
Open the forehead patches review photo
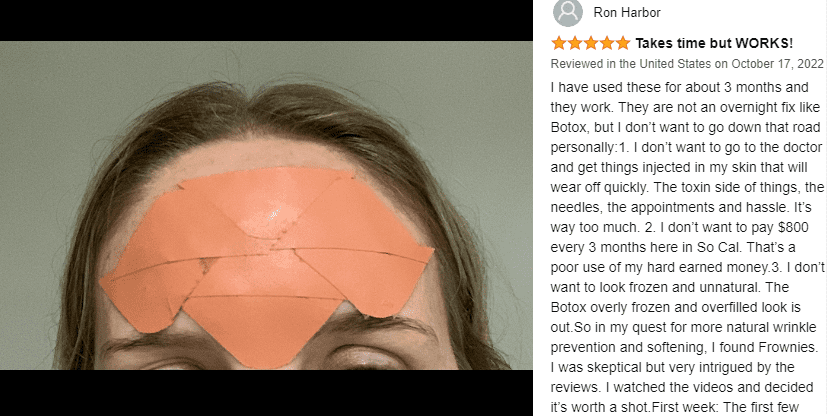tap(266, 205)
